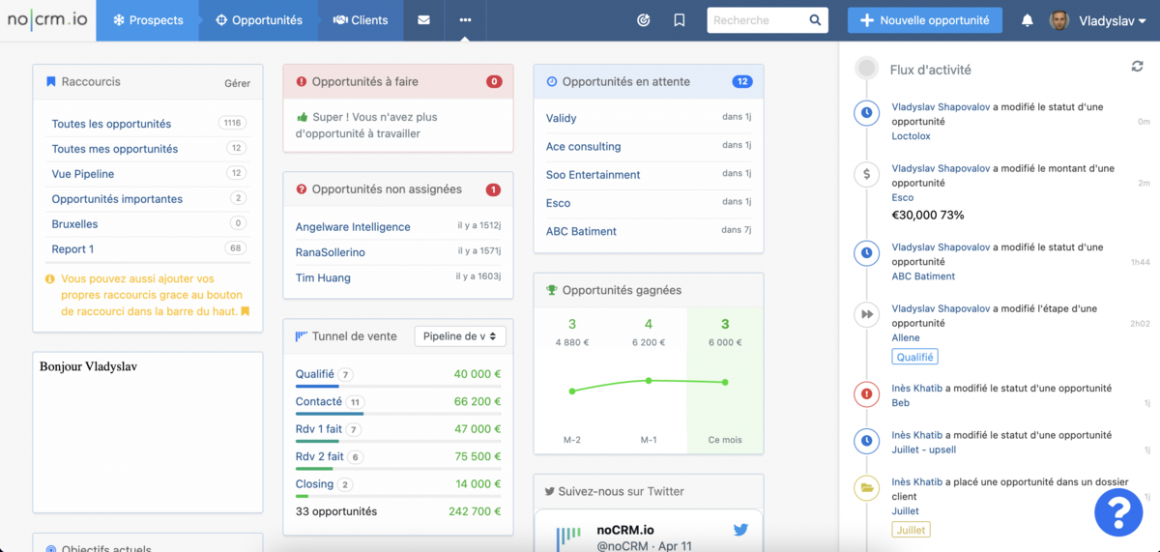Expand the Pipeline de vente dropdown
The height and width of the screenshot is (552, 1160).
click(460, 336)
